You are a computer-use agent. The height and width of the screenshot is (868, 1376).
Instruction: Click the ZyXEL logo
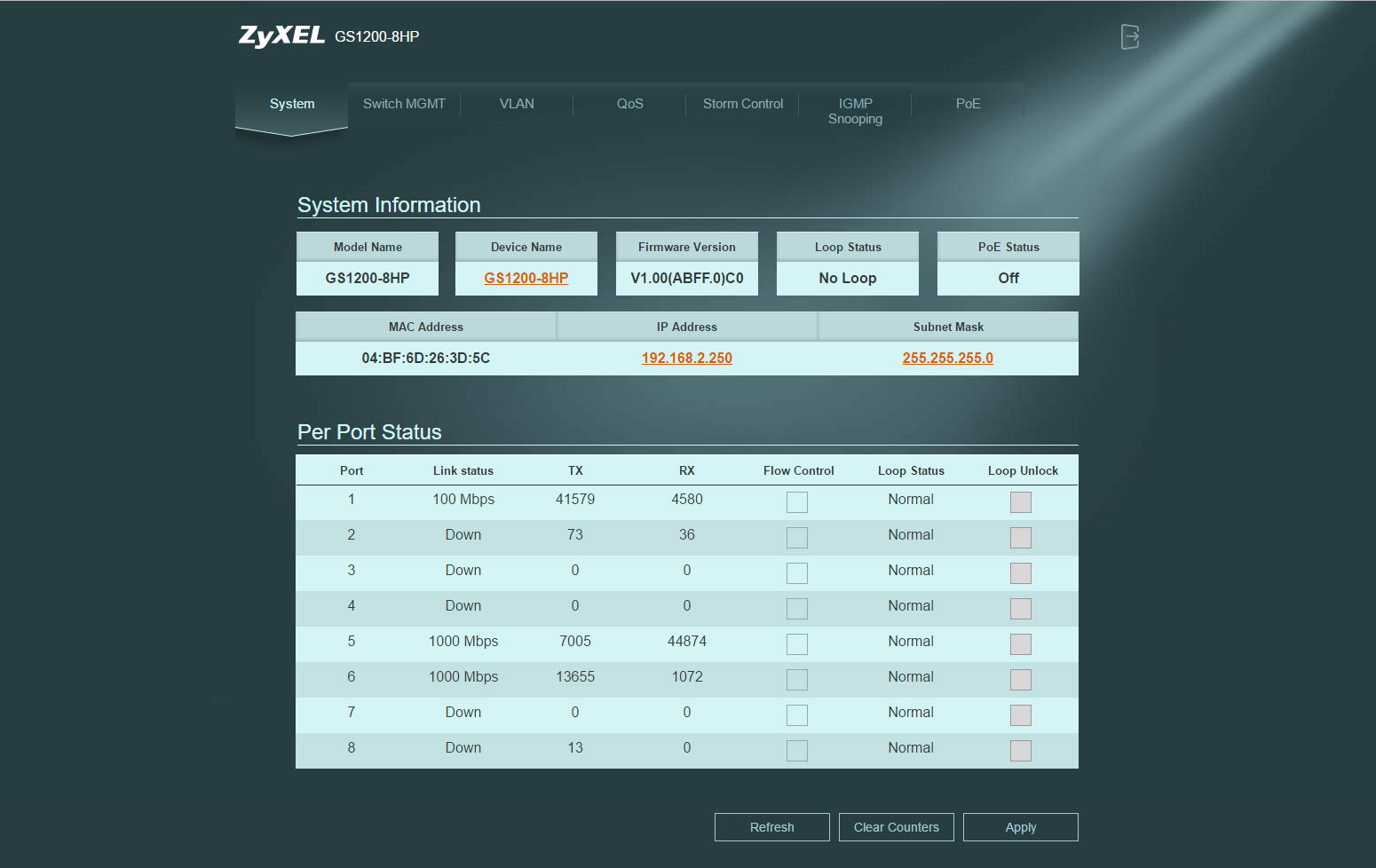[281, 36]
